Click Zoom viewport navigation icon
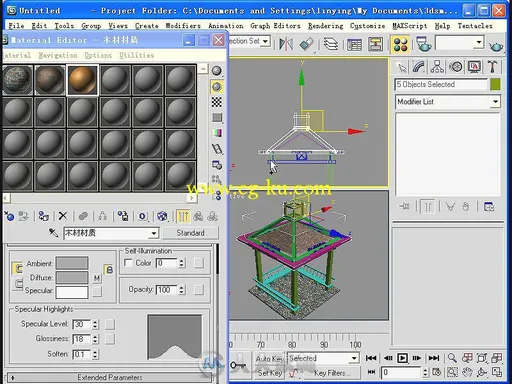This screenshot has width=512, height=384. tap(452, 358)
